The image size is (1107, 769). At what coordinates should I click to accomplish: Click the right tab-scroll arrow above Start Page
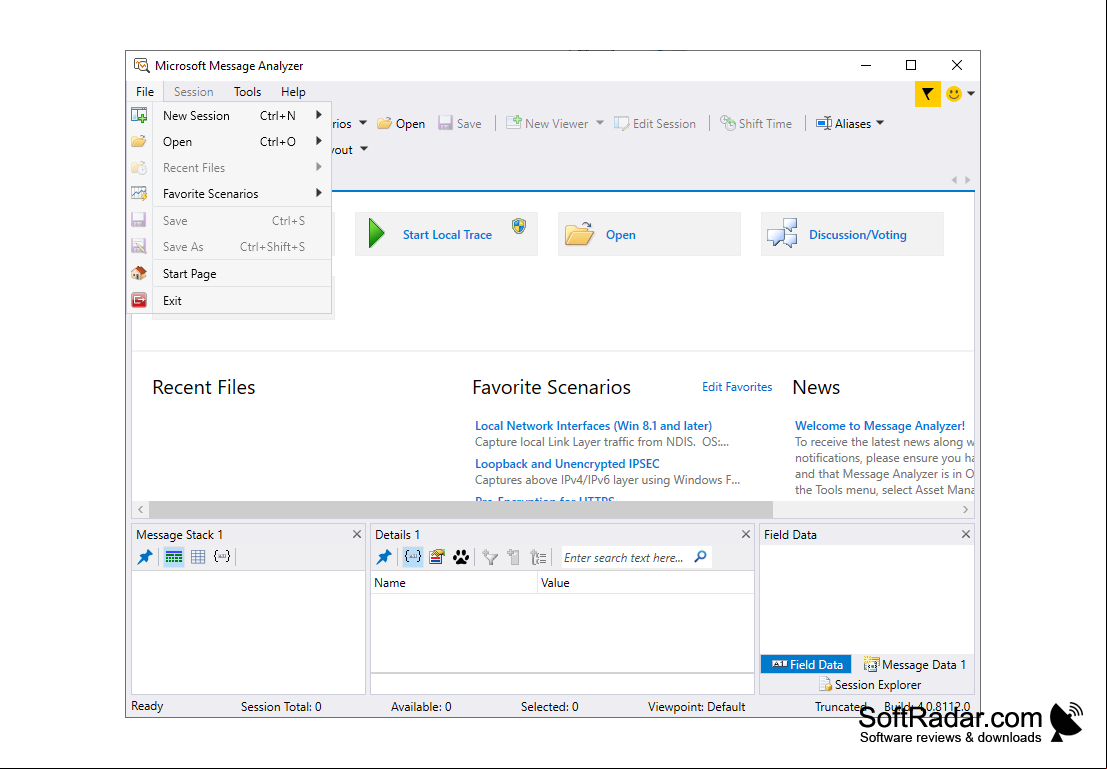click(x=967, y=180)
